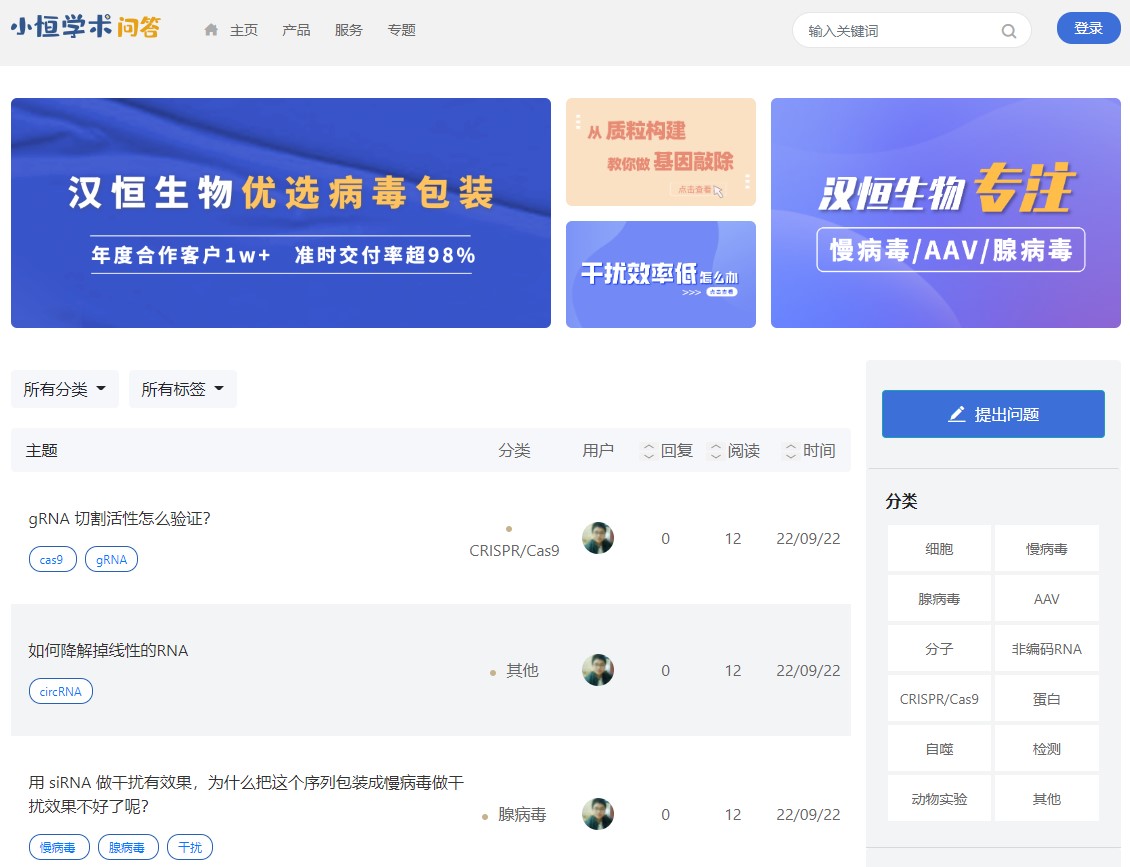Open the 所有标签 dropdown

pyautogui.click(x=182, y=389)
